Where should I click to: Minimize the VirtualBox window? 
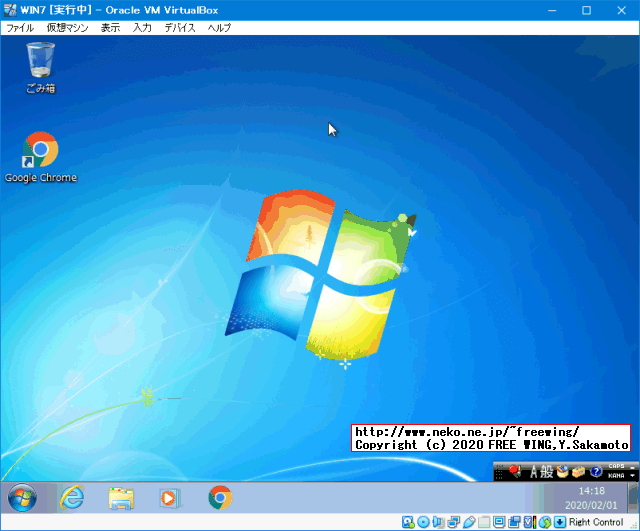(552, 10)
